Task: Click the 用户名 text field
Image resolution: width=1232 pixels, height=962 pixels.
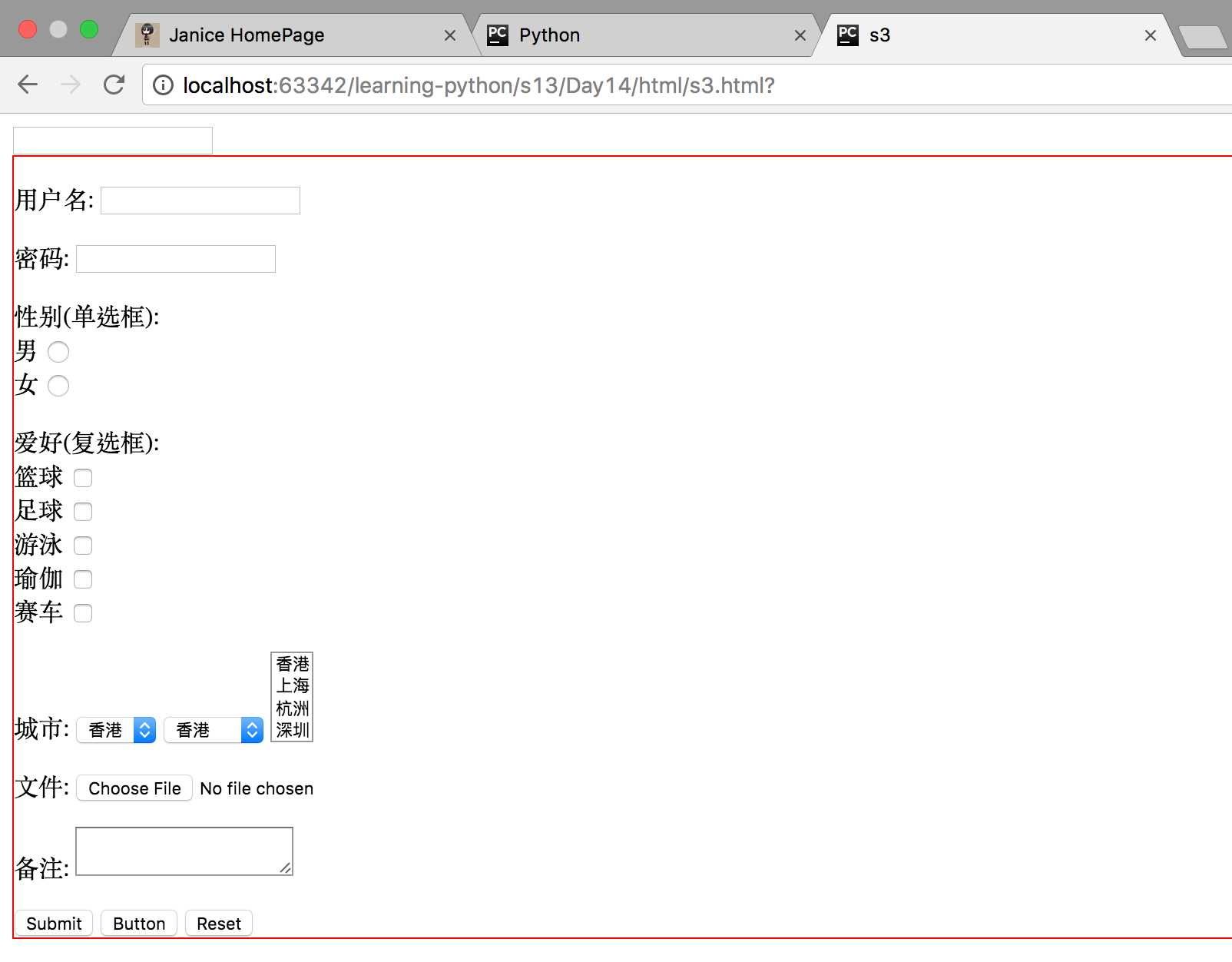Action: click(200, 201)
